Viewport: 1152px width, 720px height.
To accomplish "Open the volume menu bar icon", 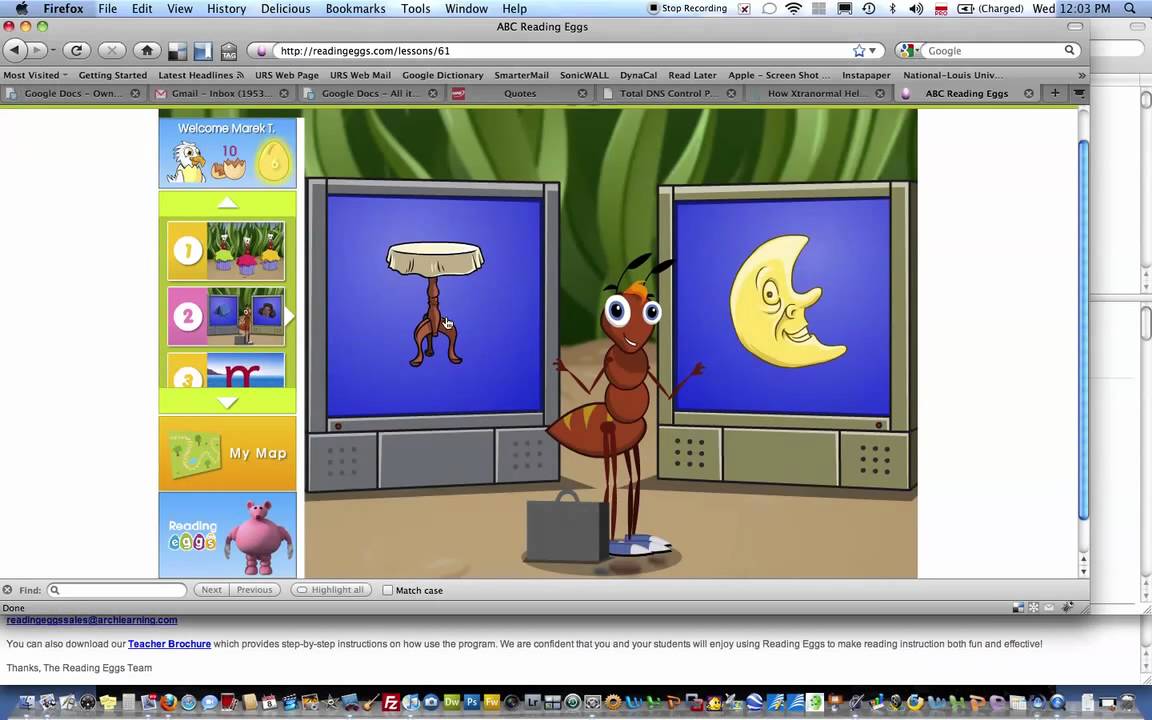I will pyautogui.click(x=915, y=9).
